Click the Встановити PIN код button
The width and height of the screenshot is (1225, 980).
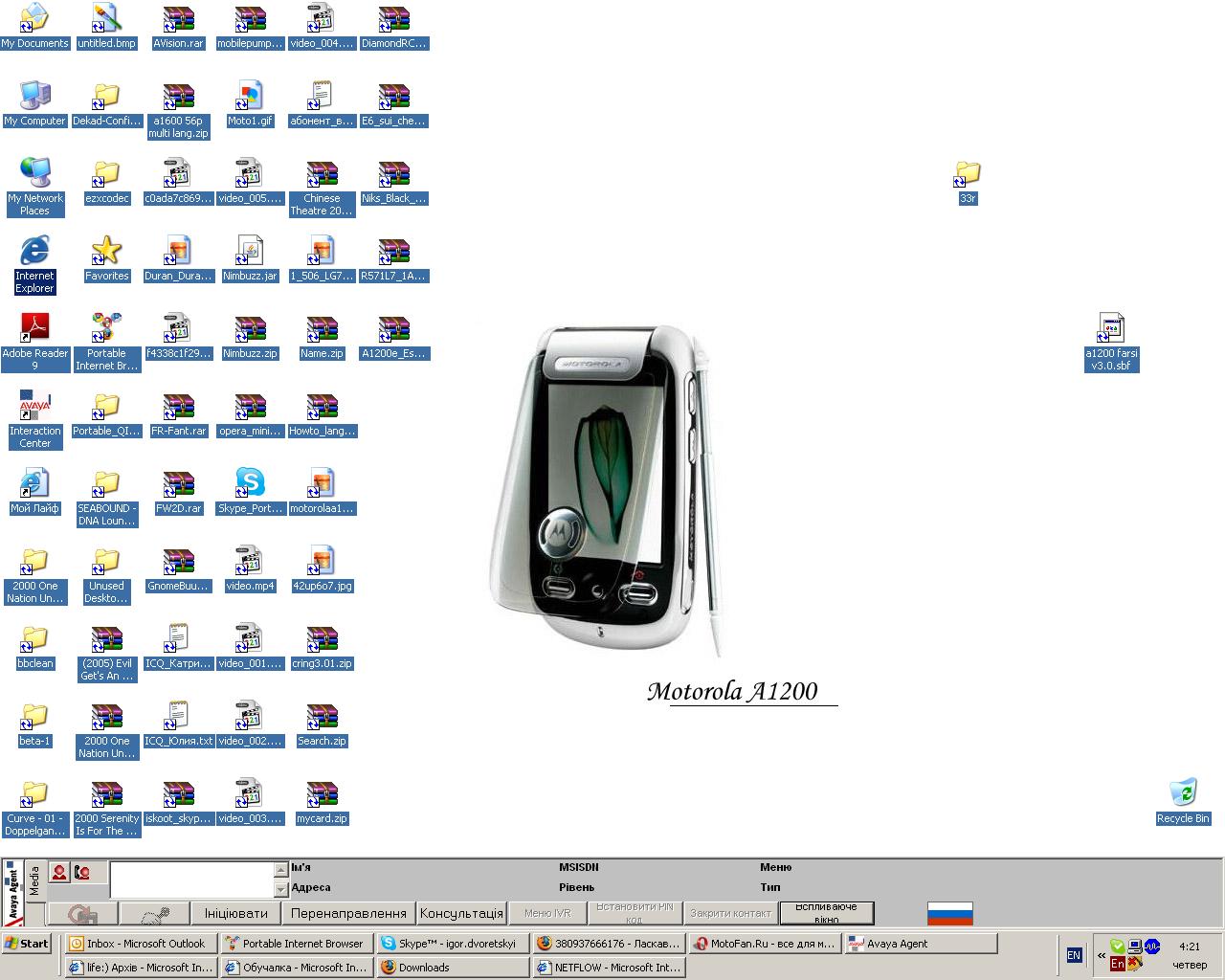coord(635,913)
